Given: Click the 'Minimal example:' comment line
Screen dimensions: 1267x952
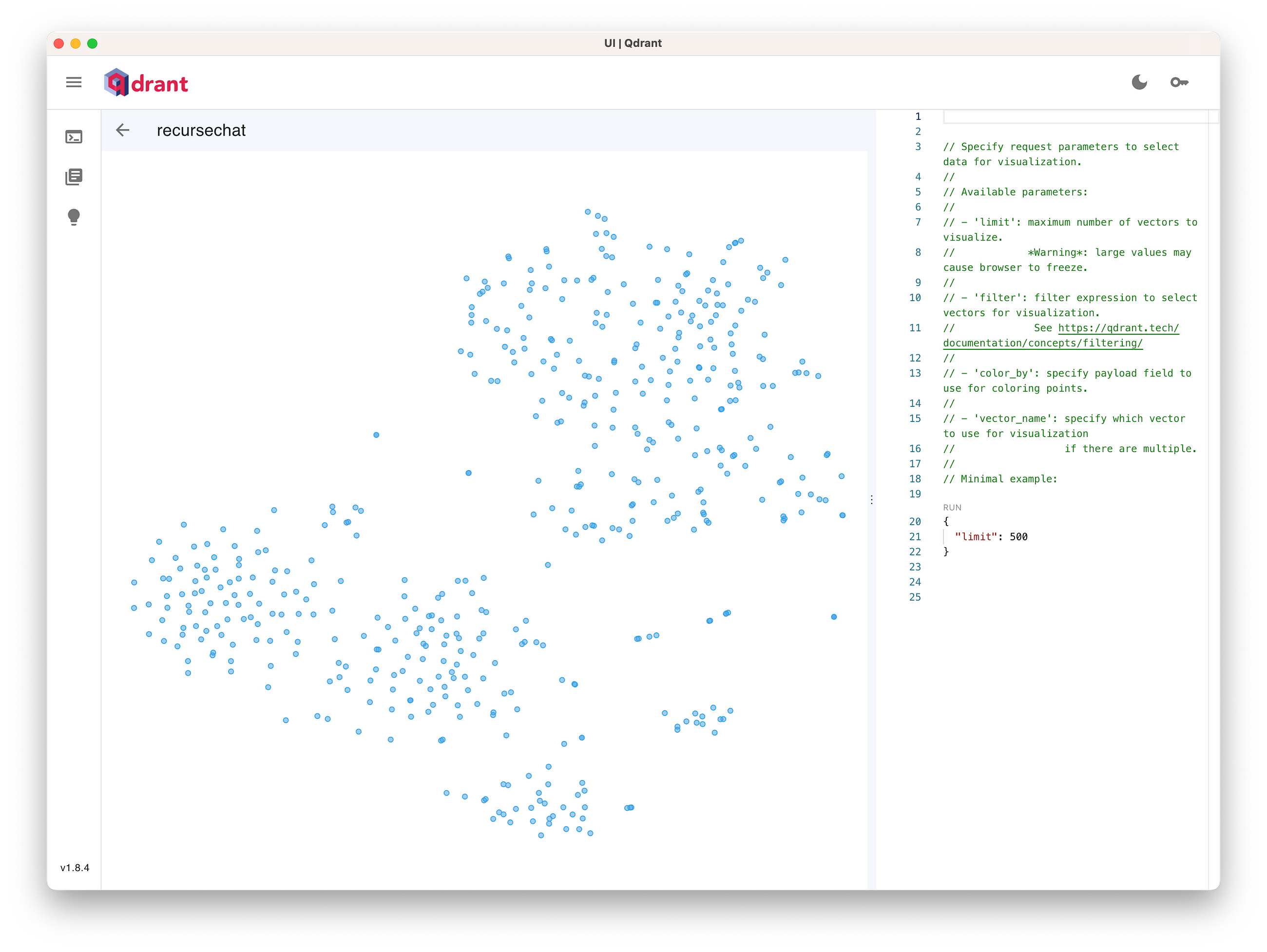Looking at the screenshot, I should [x=1000, y=479].
